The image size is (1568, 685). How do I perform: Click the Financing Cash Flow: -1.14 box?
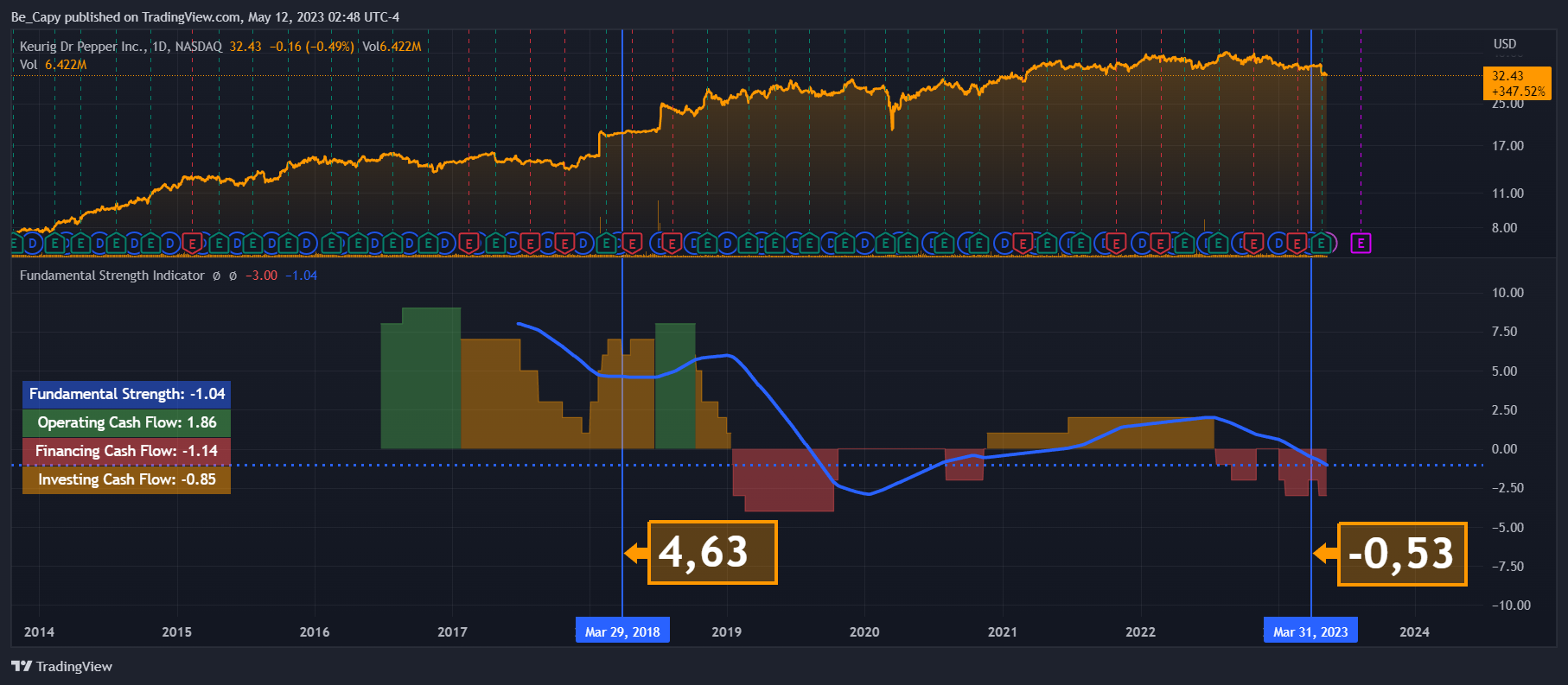pyautogui.click(x=126, y=451)
